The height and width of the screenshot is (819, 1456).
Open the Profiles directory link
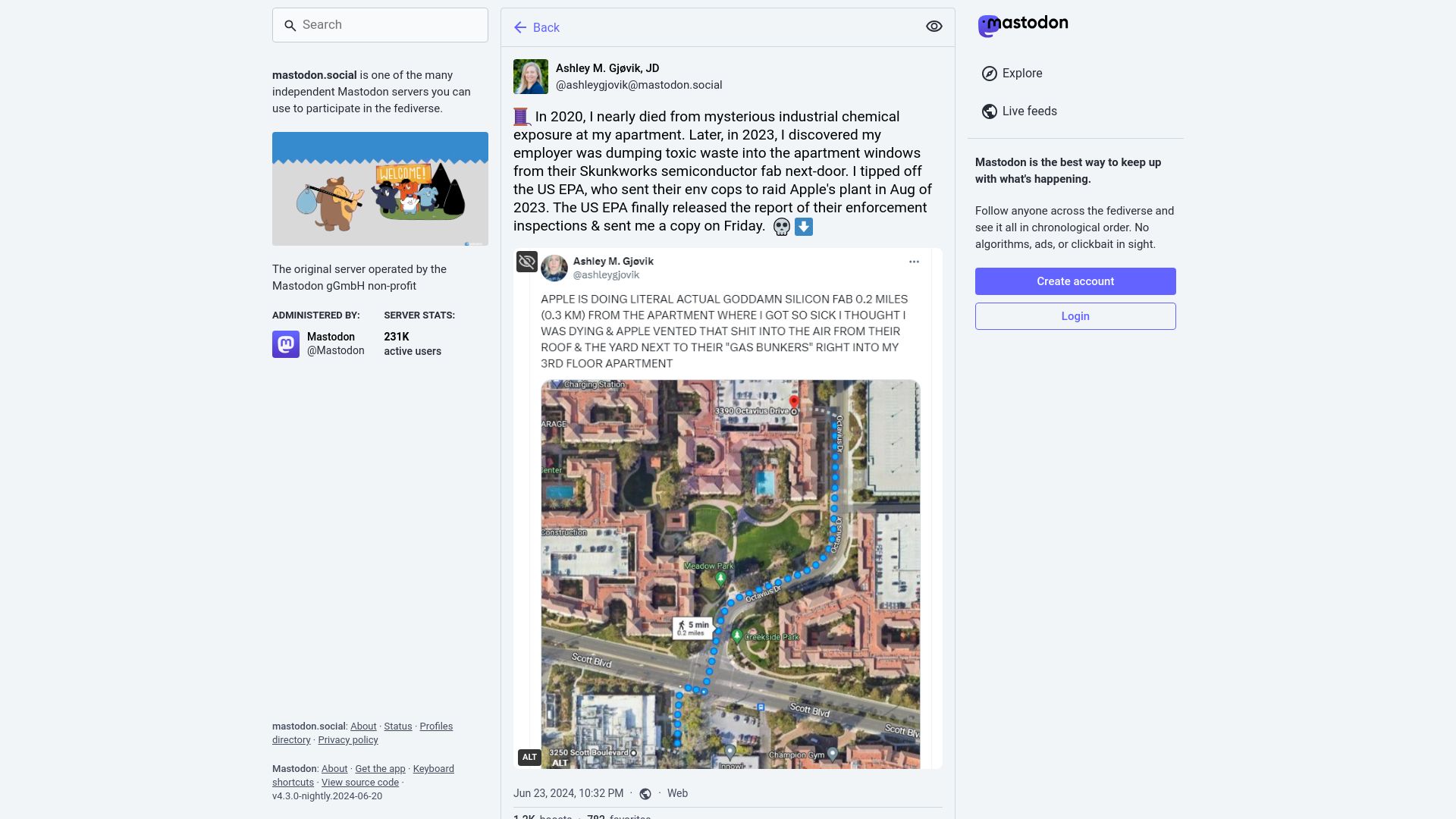[x=362, y=733]
